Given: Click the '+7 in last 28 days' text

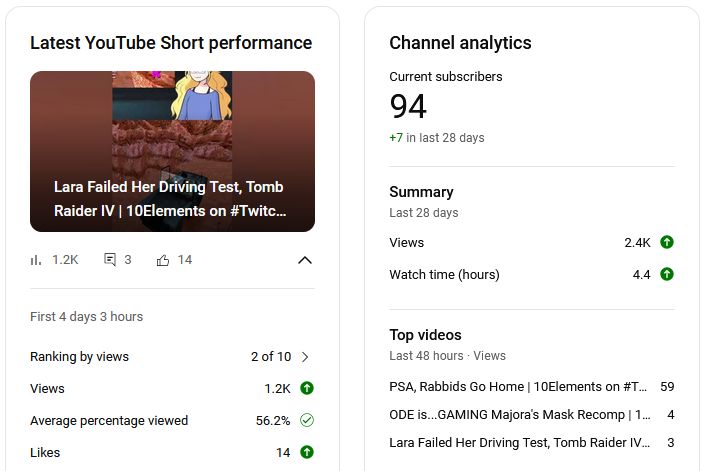Looking at the screenshot, I should [437, 137].
